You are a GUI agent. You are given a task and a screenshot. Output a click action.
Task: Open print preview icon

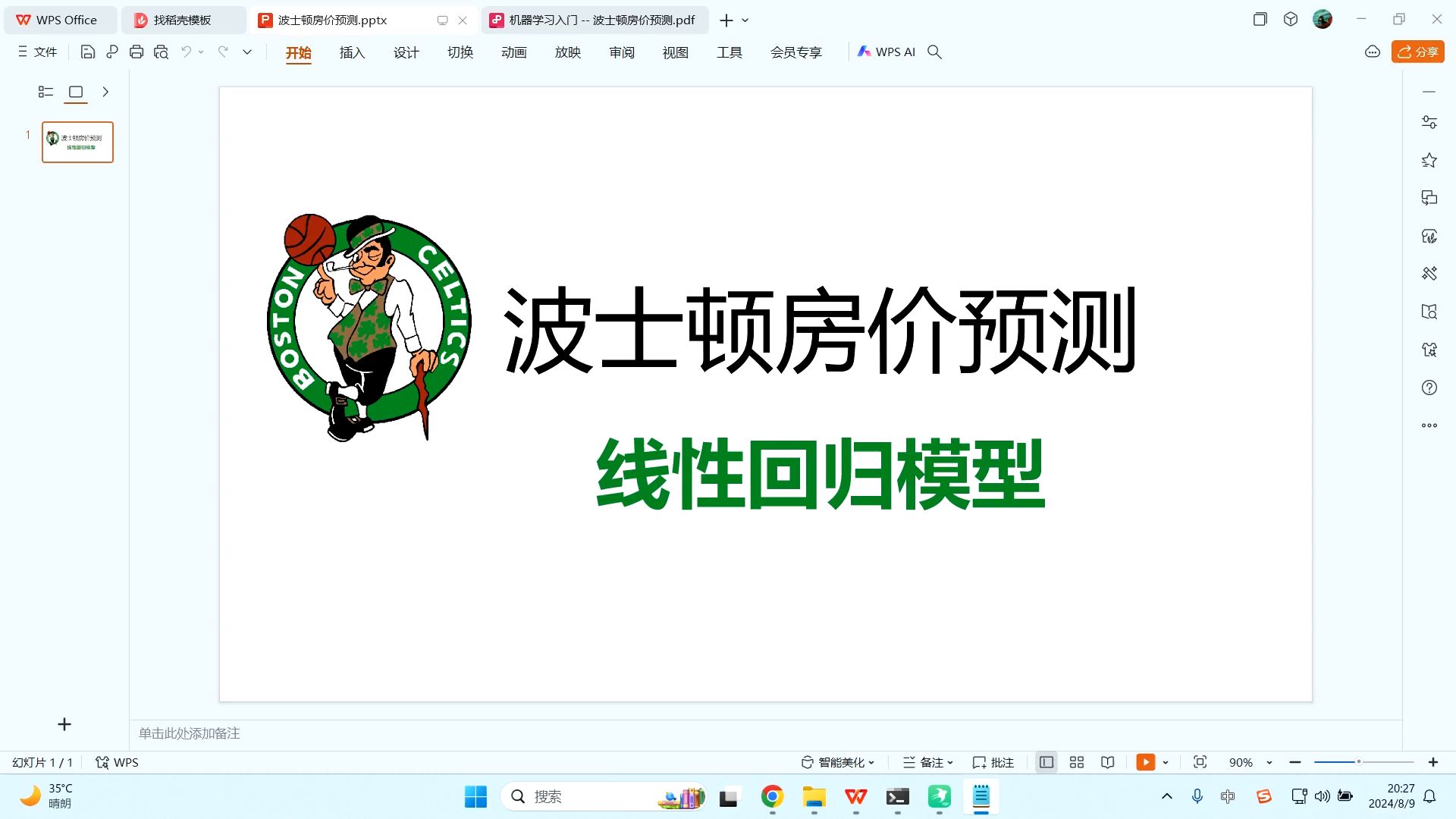pyautogui.click(x=161, y=52)
